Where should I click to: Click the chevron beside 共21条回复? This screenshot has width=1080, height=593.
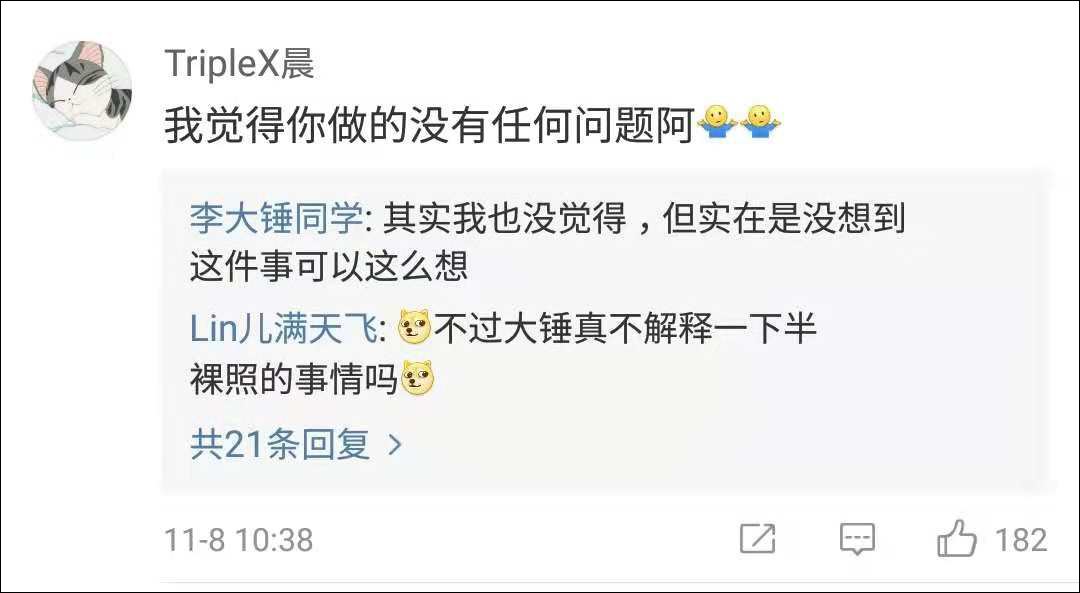pyautogui.click(x=395, y=445)
